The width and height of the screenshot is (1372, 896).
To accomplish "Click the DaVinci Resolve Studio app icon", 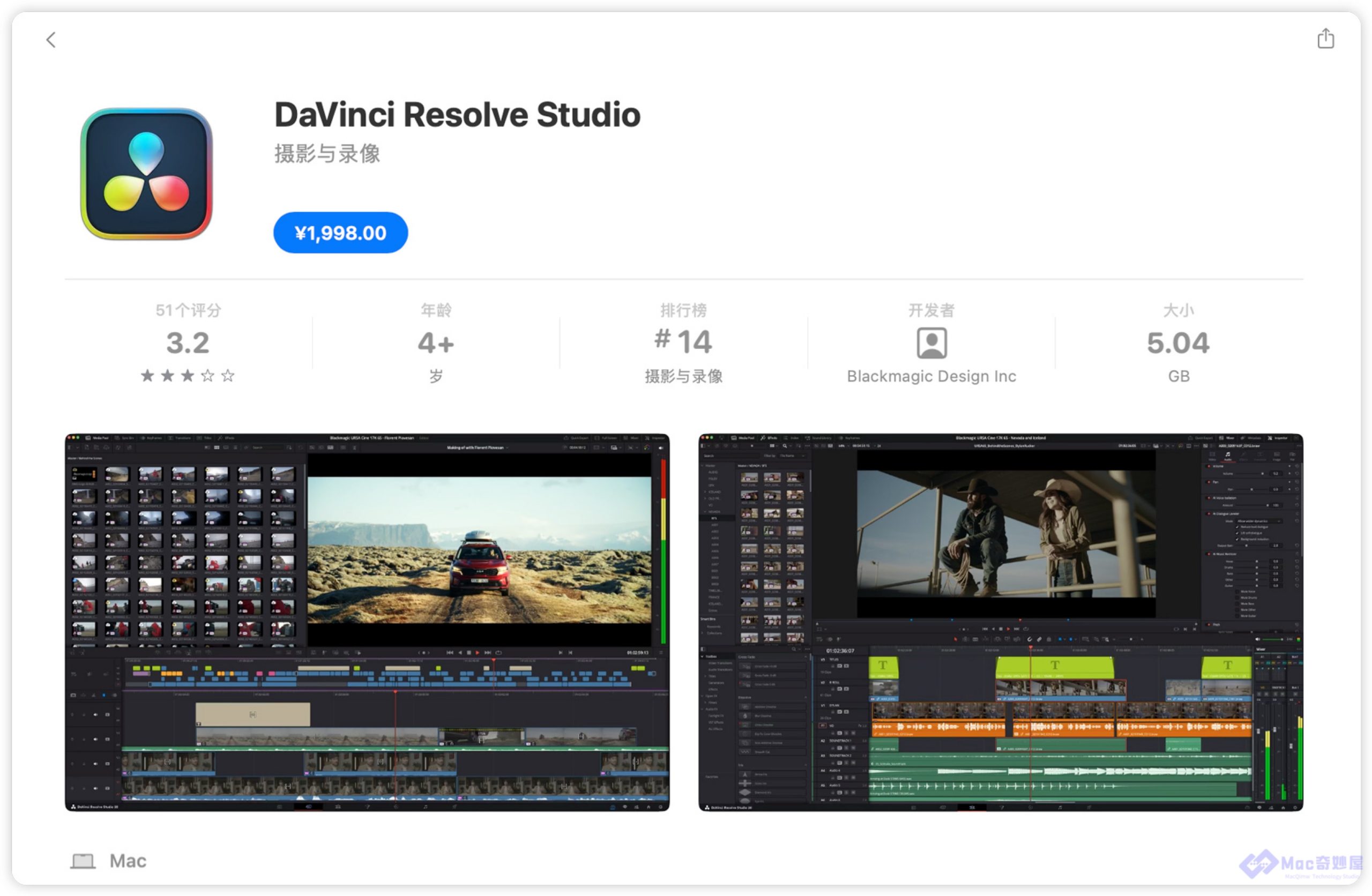I will (x=146, y=174).
